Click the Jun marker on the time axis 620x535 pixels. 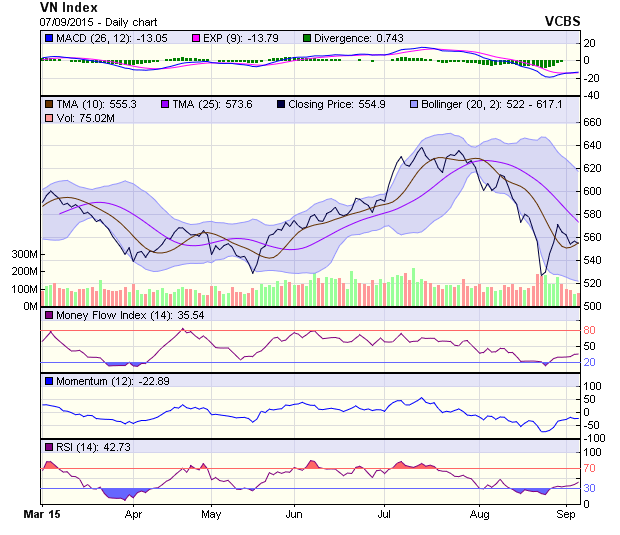click(294, 515)
